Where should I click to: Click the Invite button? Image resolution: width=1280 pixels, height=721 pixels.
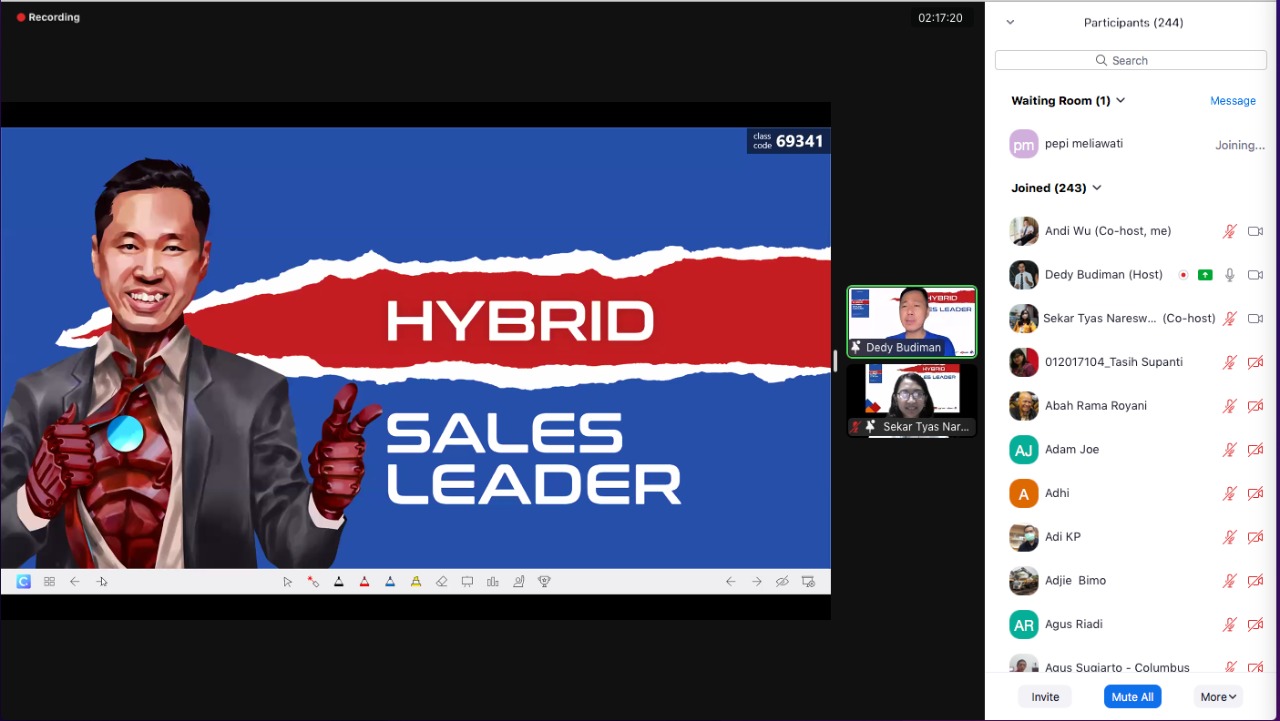pos(1045,697)
